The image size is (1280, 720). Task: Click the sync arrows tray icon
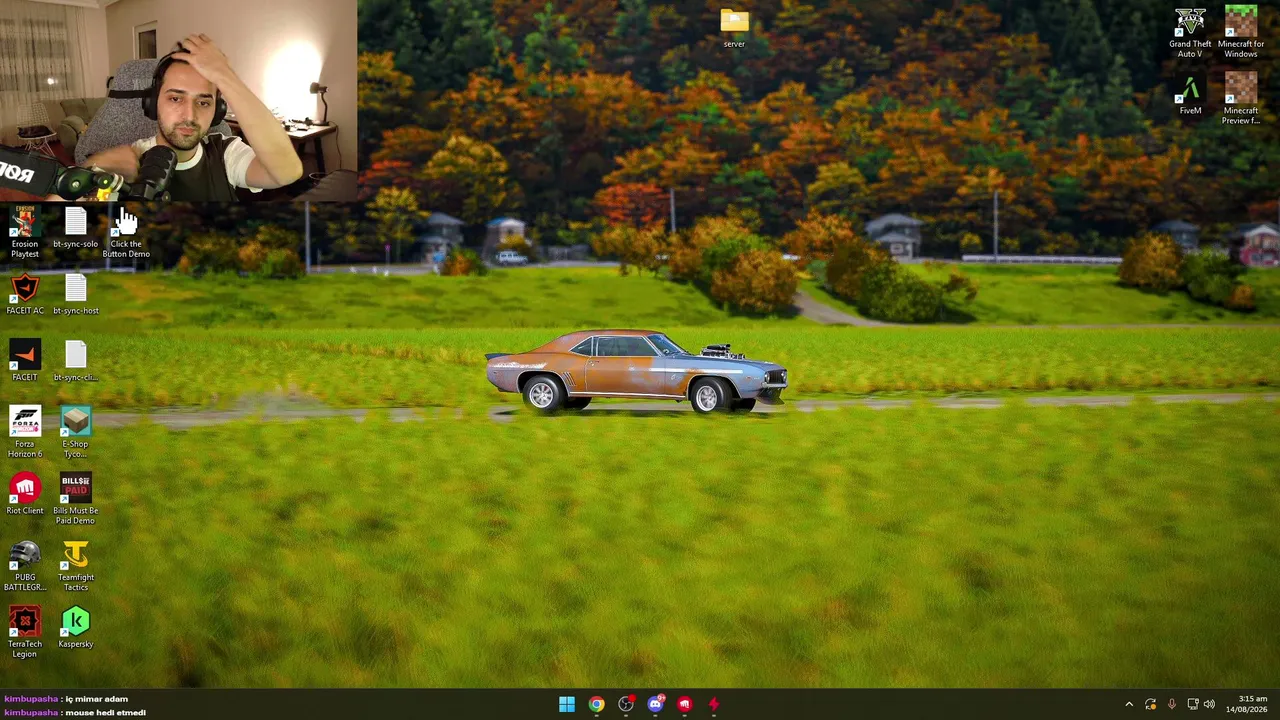1151,705
